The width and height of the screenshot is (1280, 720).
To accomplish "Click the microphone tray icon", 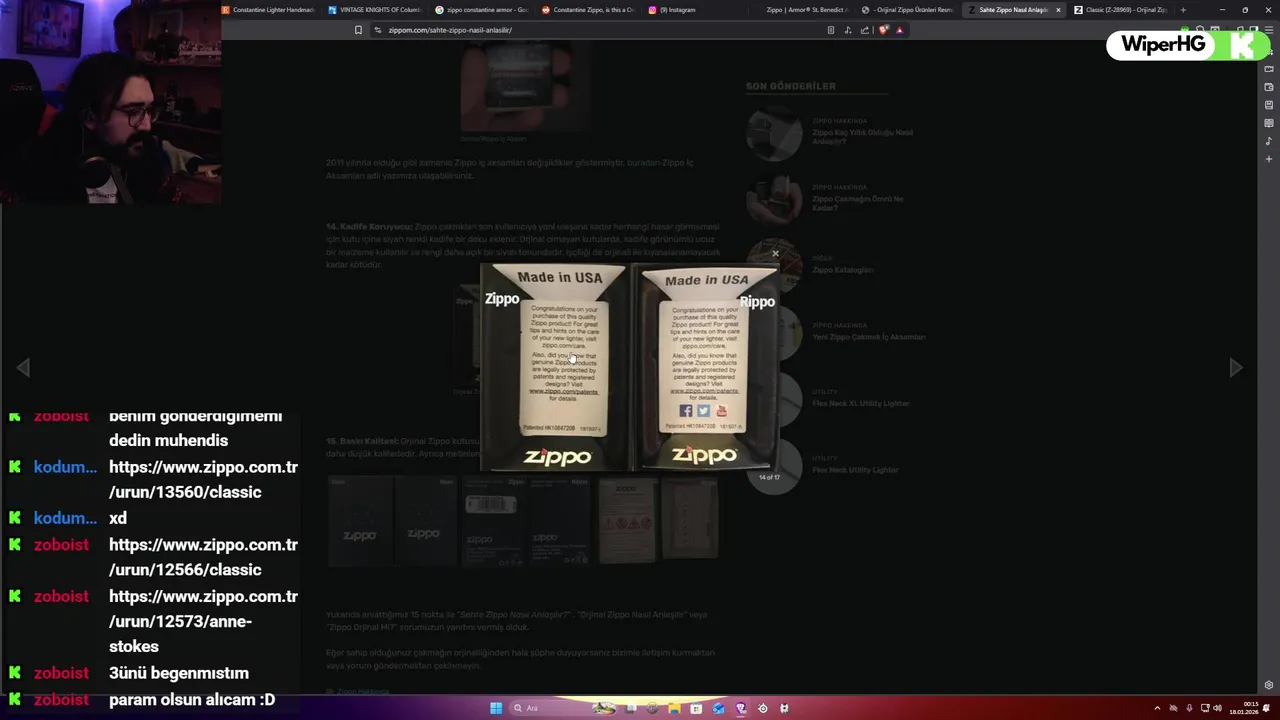I will click(x=1189, y=708).
